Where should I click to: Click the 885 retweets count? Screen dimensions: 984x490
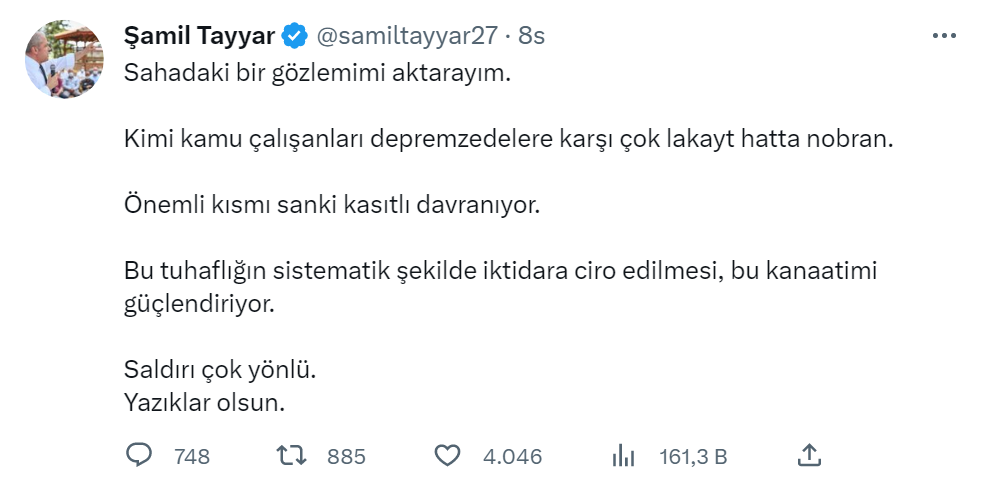pyautogui.click(x=346, y=457)
